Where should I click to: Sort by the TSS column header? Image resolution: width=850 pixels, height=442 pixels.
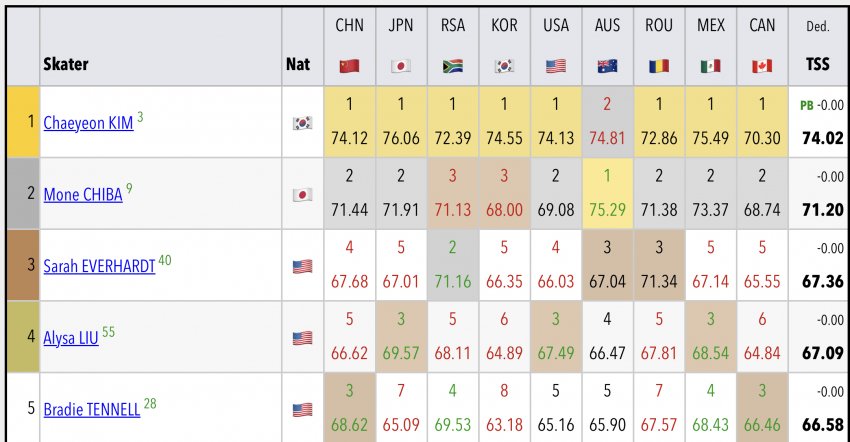coord(817,64)
